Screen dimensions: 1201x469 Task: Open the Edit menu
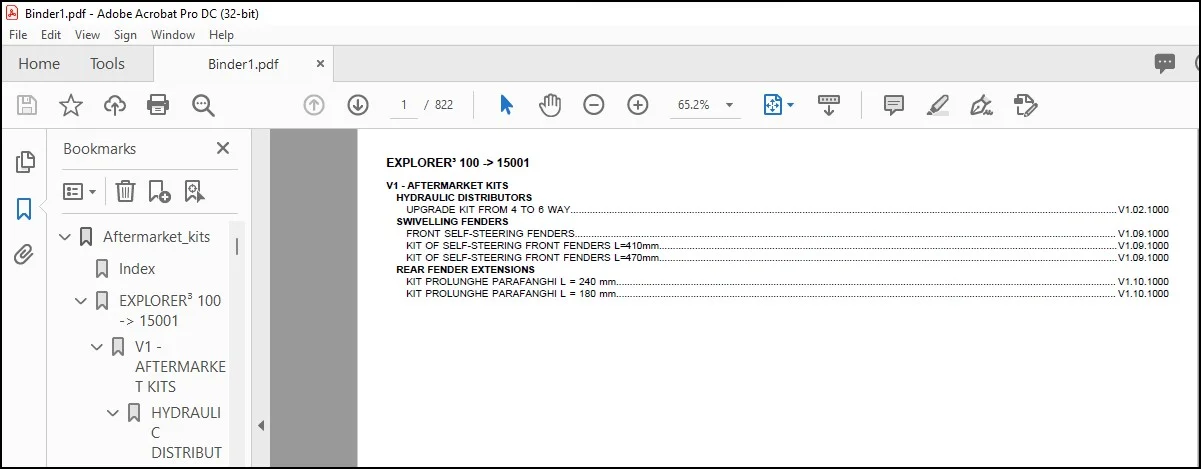point(51,34)
